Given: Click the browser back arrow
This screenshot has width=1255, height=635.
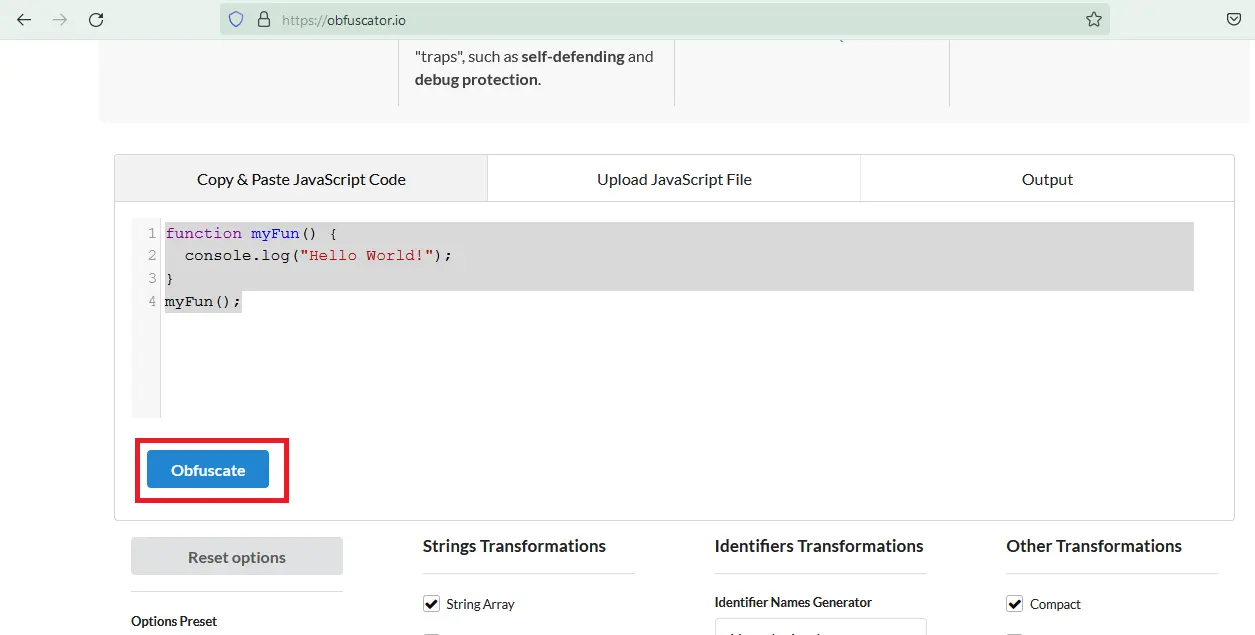Looking at the screenshot, I should tap(24, 19).
